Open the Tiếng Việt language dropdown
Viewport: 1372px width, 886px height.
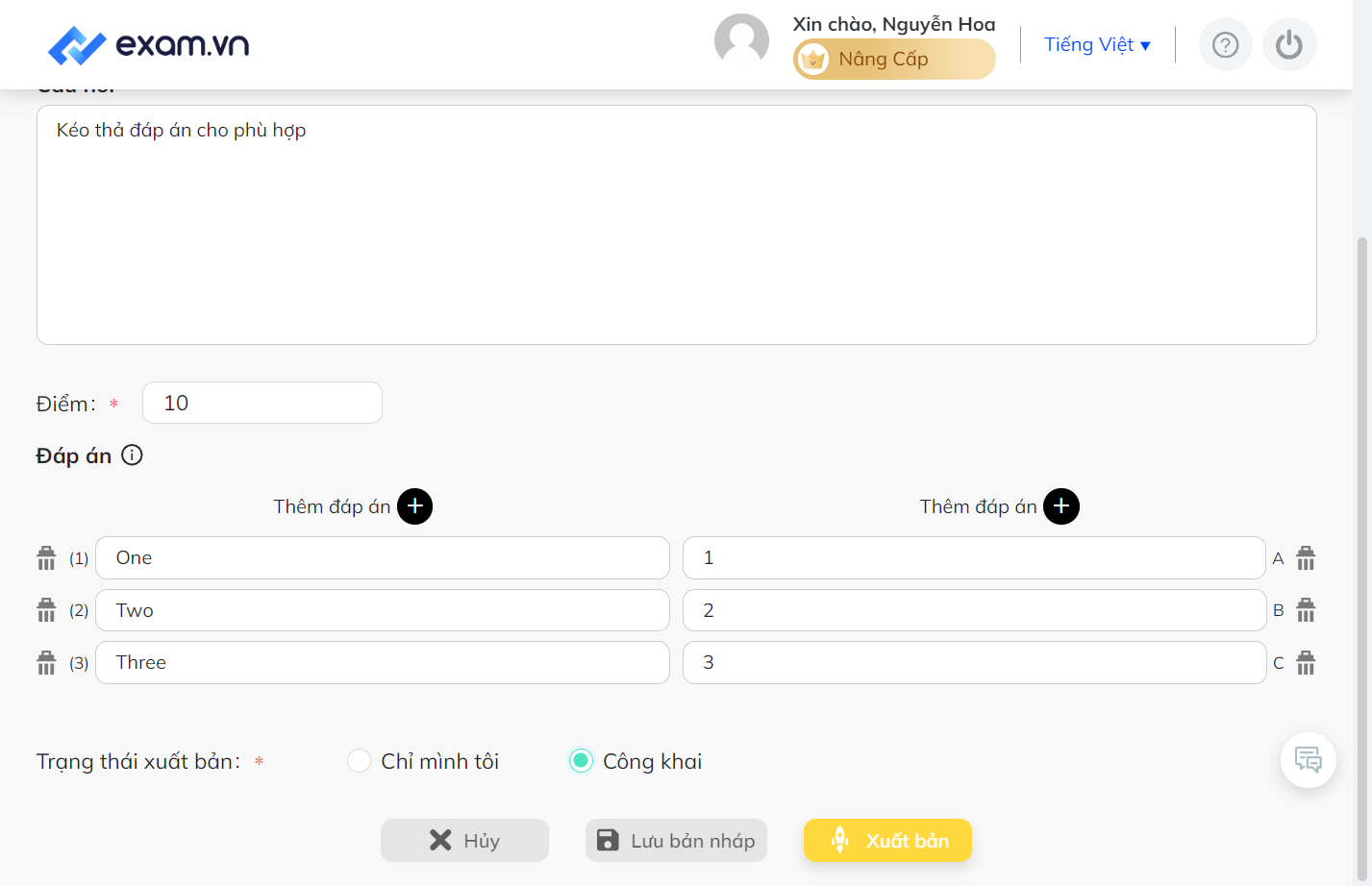click(1097, 44)
